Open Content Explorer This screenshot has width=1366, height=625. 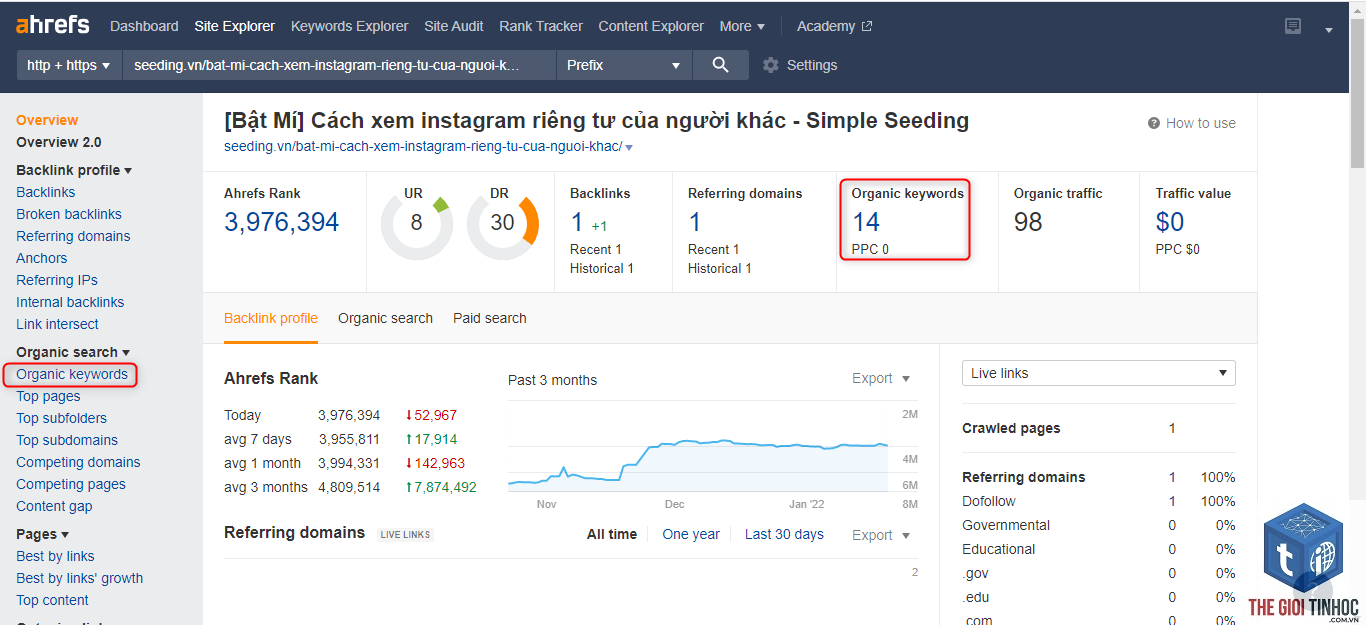click(651, 26)
